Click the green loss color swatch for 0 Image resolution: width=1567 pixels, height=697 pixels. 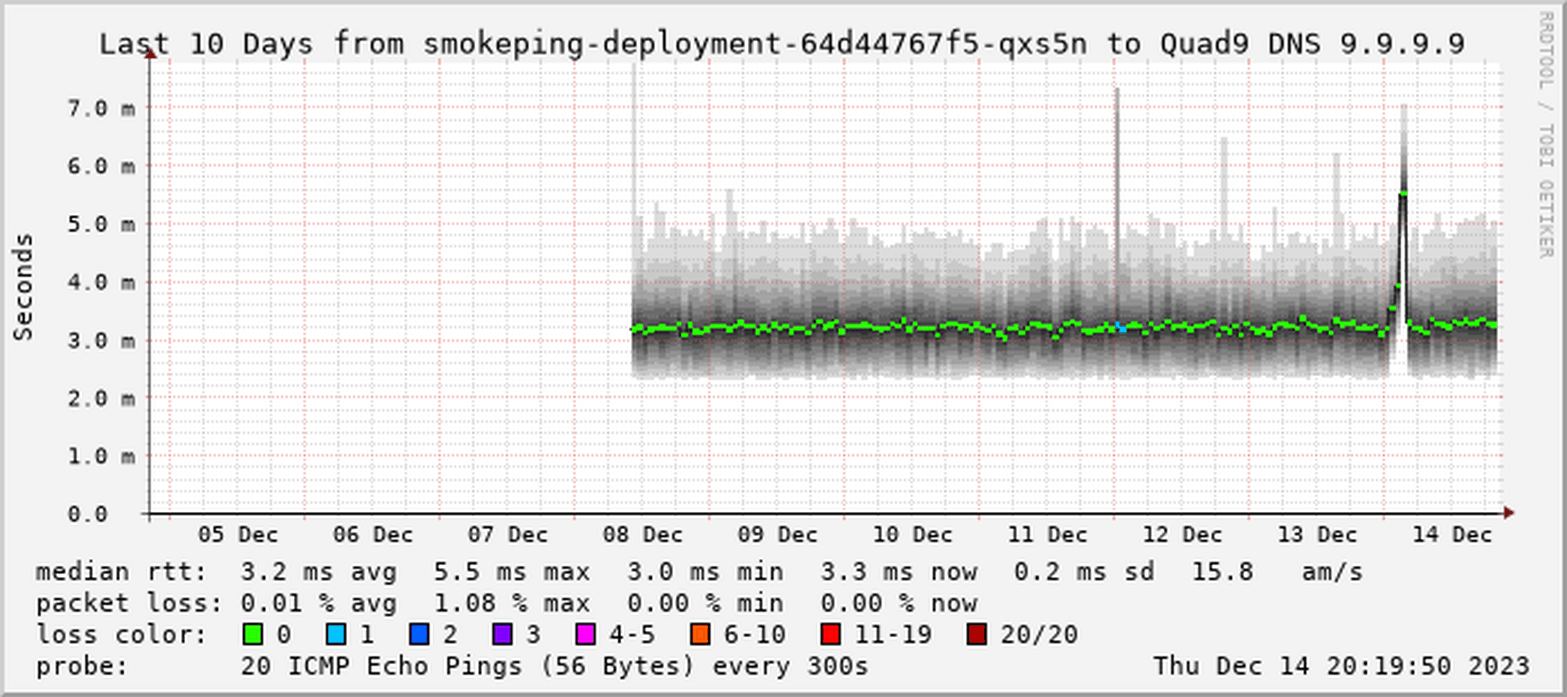pyautogui.click(x=253, y=634)
